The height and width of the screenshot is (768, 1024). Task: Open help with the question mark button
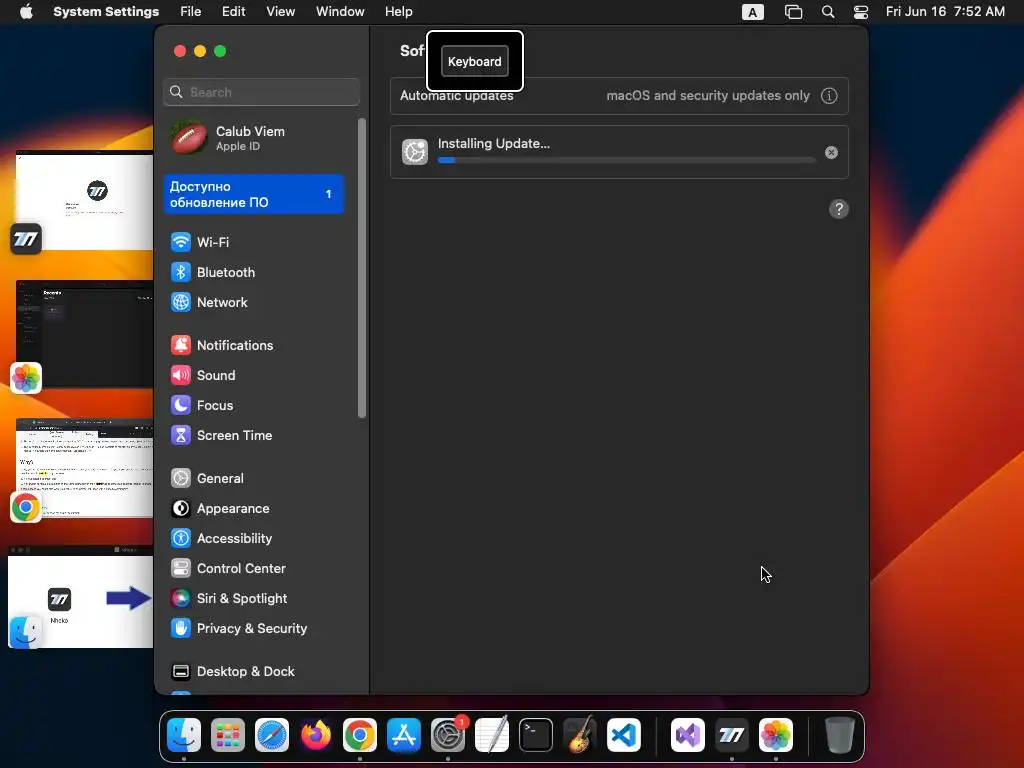point(839,210)
